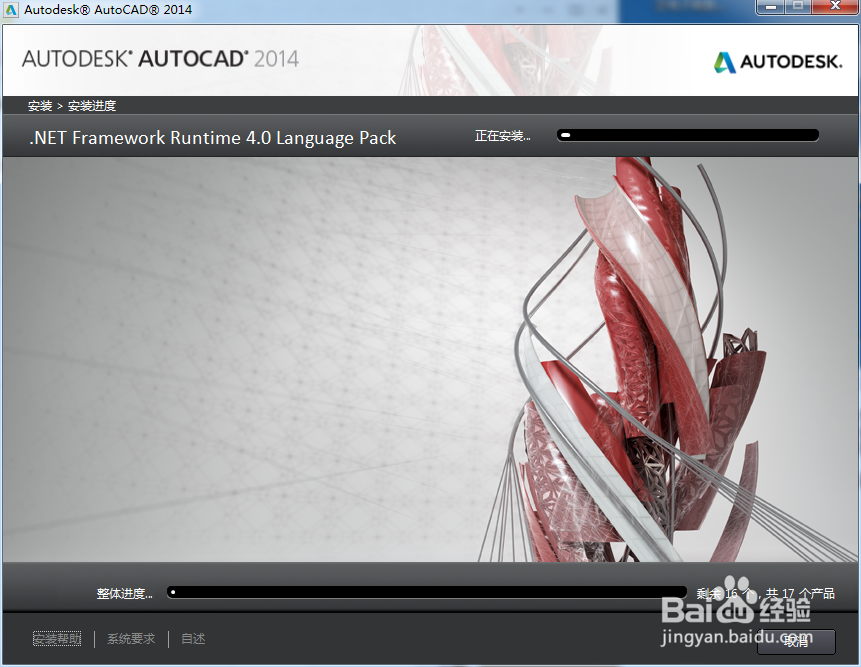The height and width of the screenshot is (667, 861).
Task: Open the 自述 readme link
Action: [x=193, y=638]
